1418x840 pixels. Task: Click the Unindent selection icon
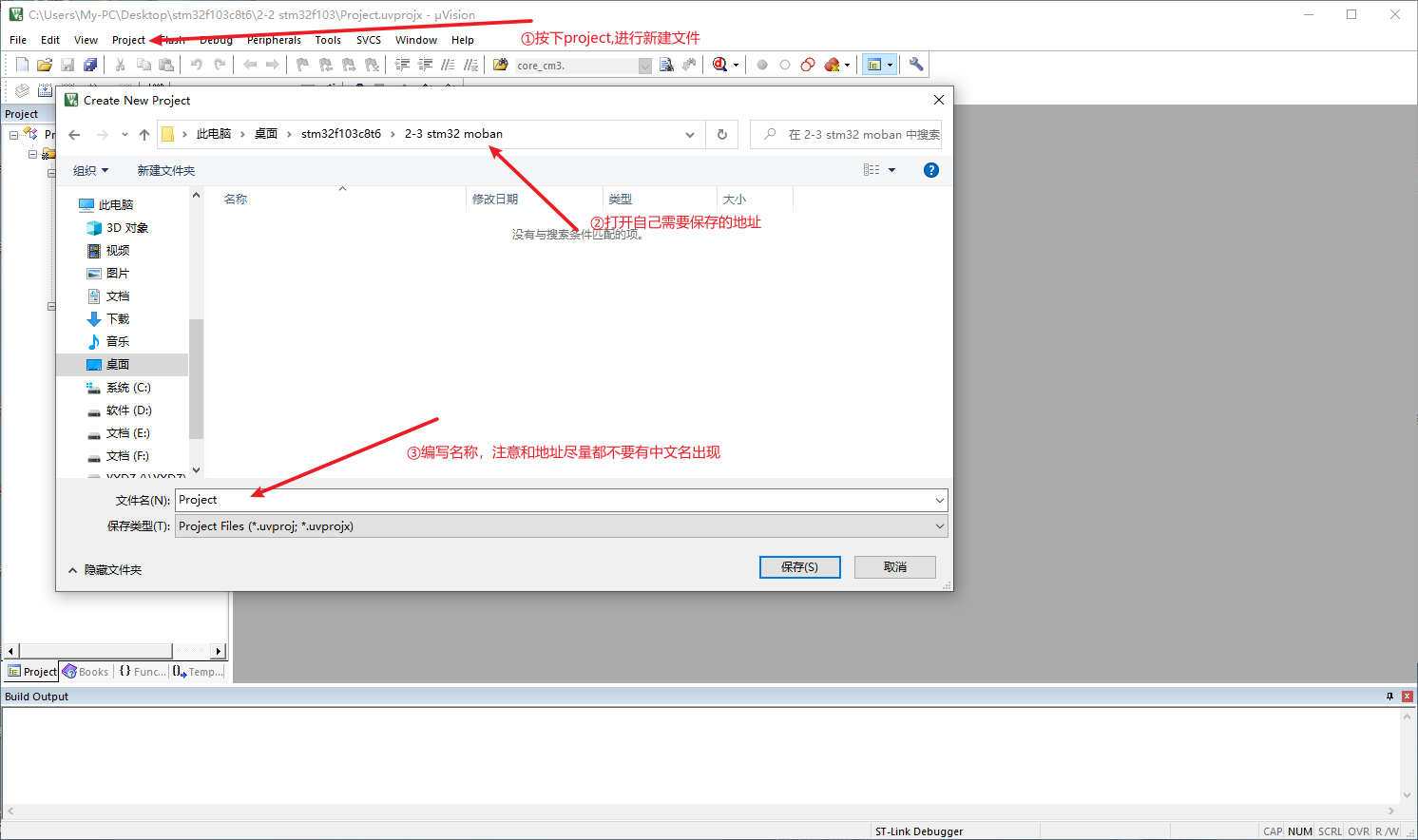pos(425,65)
